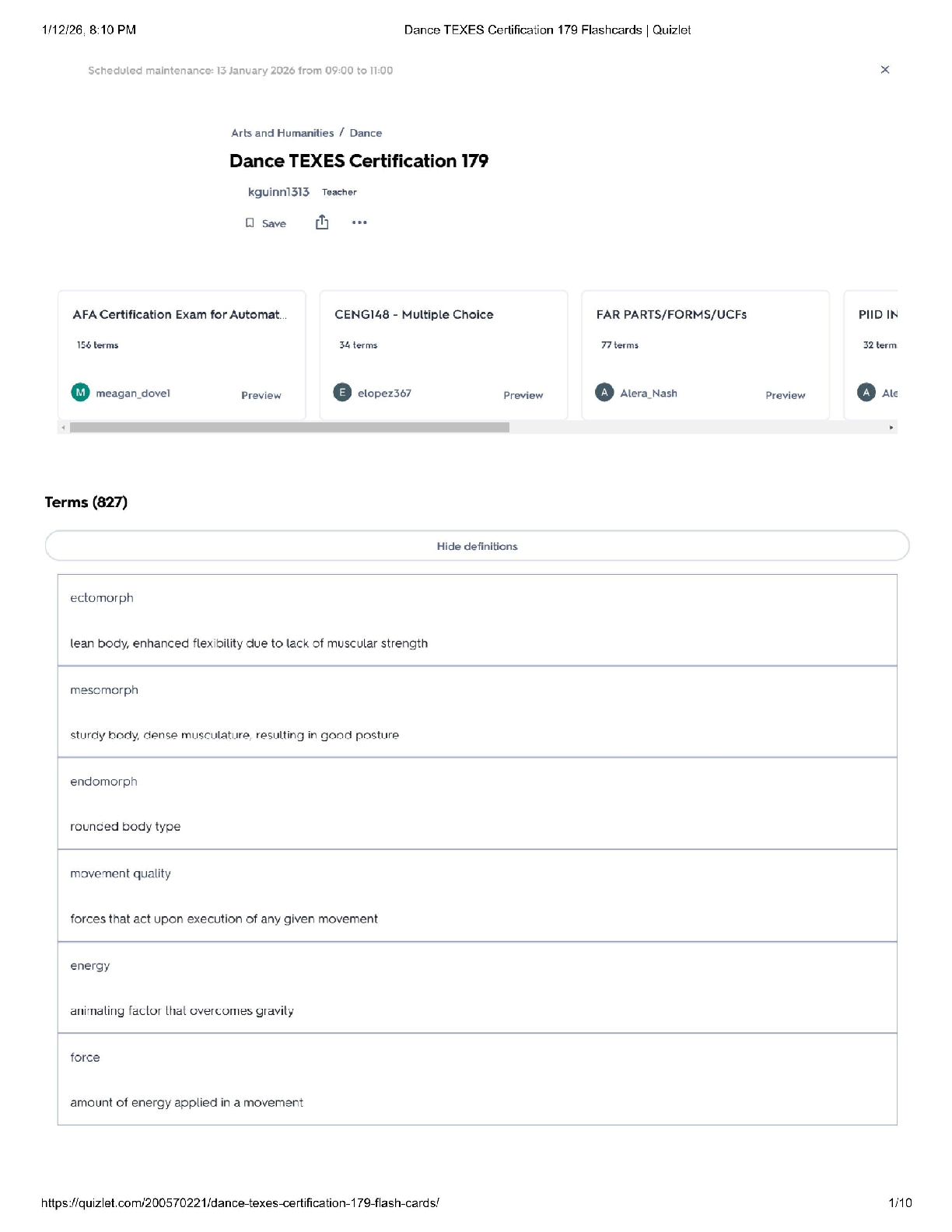Click the horizontal scrollbar thumb under the cards
Viewport: 952px width, 1232px height.
pyautogui.click(x=289, y=428)
